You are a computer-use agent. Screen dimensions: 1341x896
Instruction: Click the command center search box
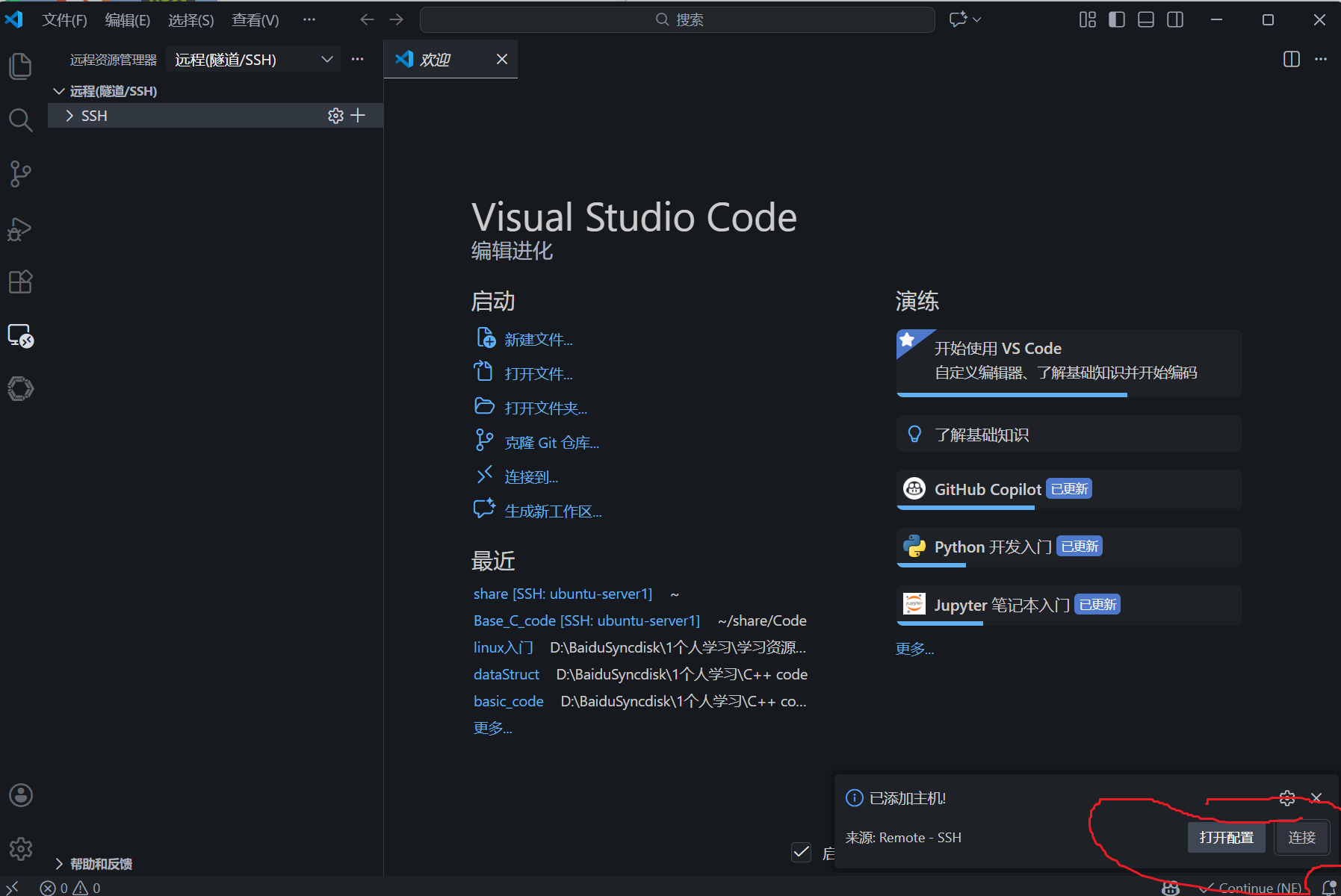(x=678, y=19)
